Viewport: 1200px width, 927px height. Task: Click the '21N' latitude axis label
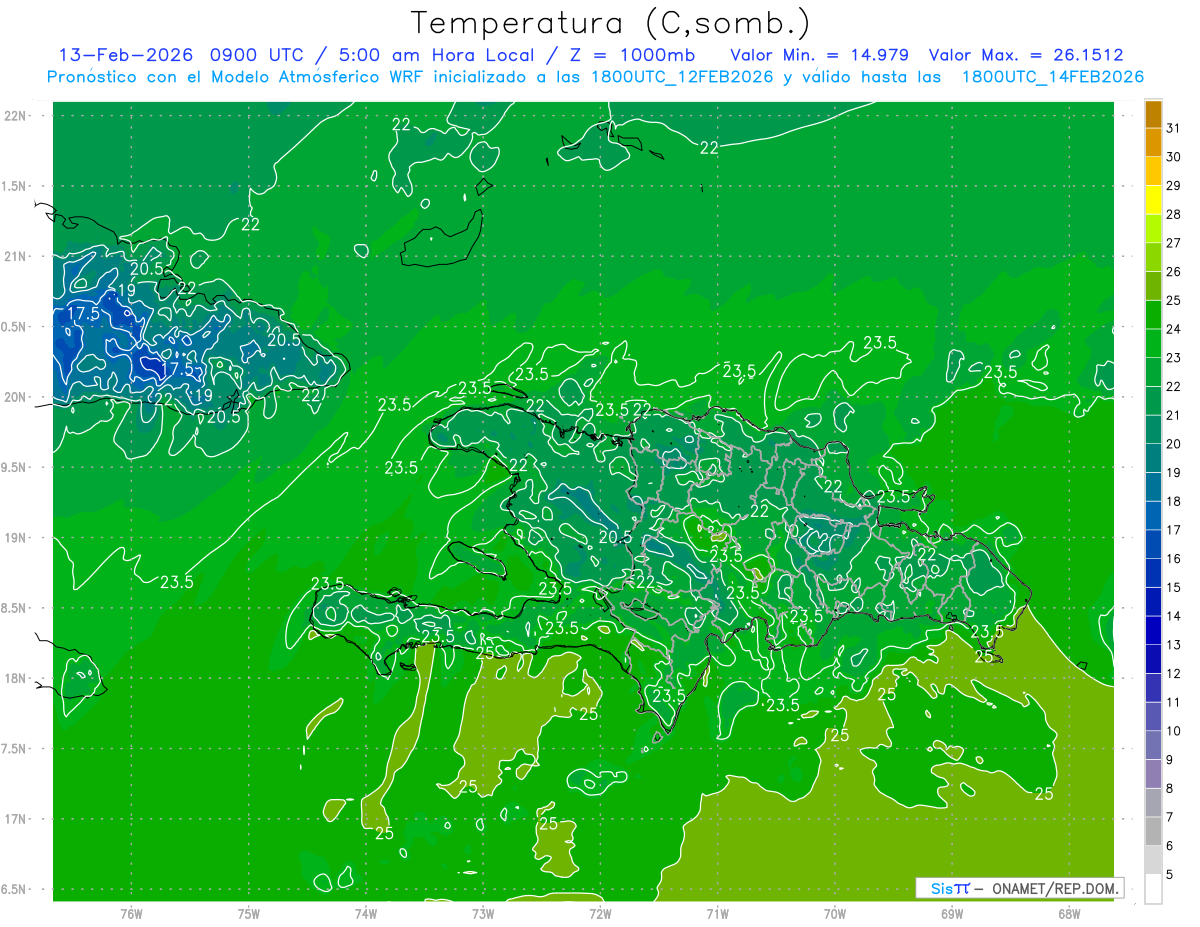(x=15, y=256)
